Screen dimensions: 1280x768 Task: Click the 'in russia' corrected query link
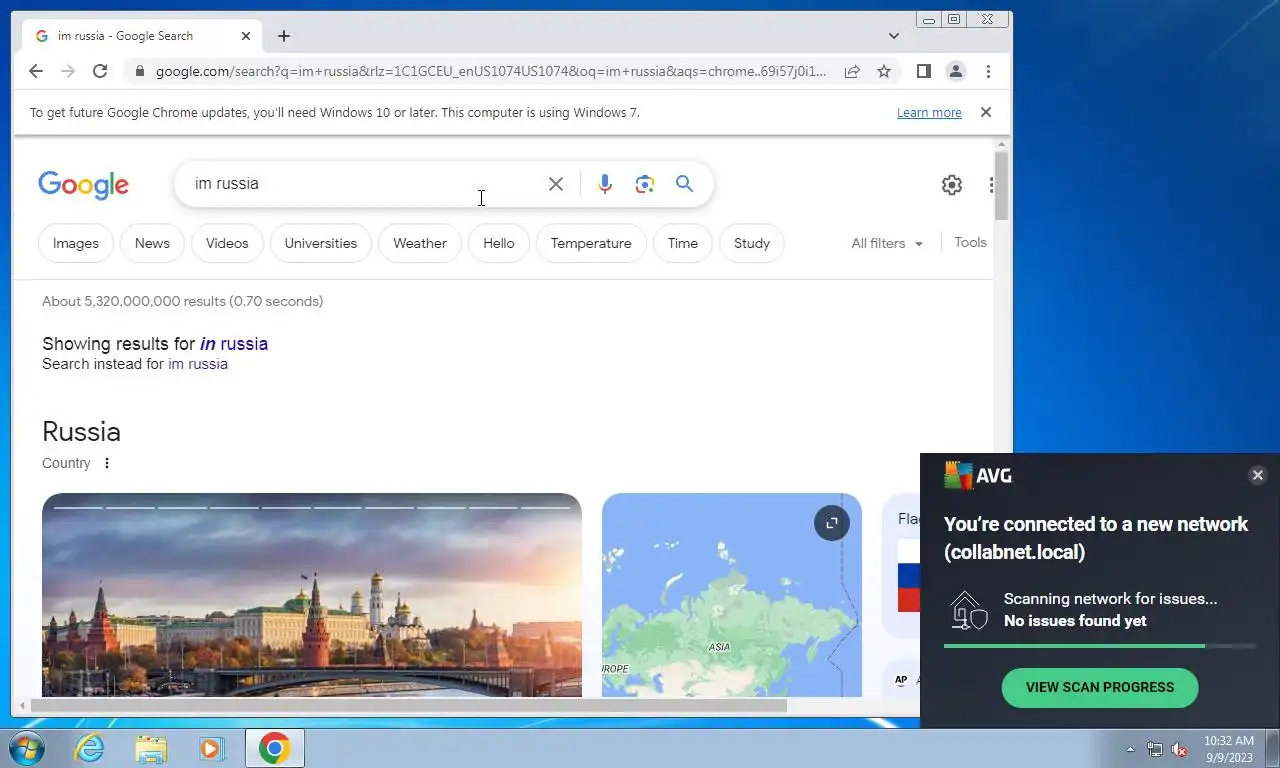coord(234,344)
